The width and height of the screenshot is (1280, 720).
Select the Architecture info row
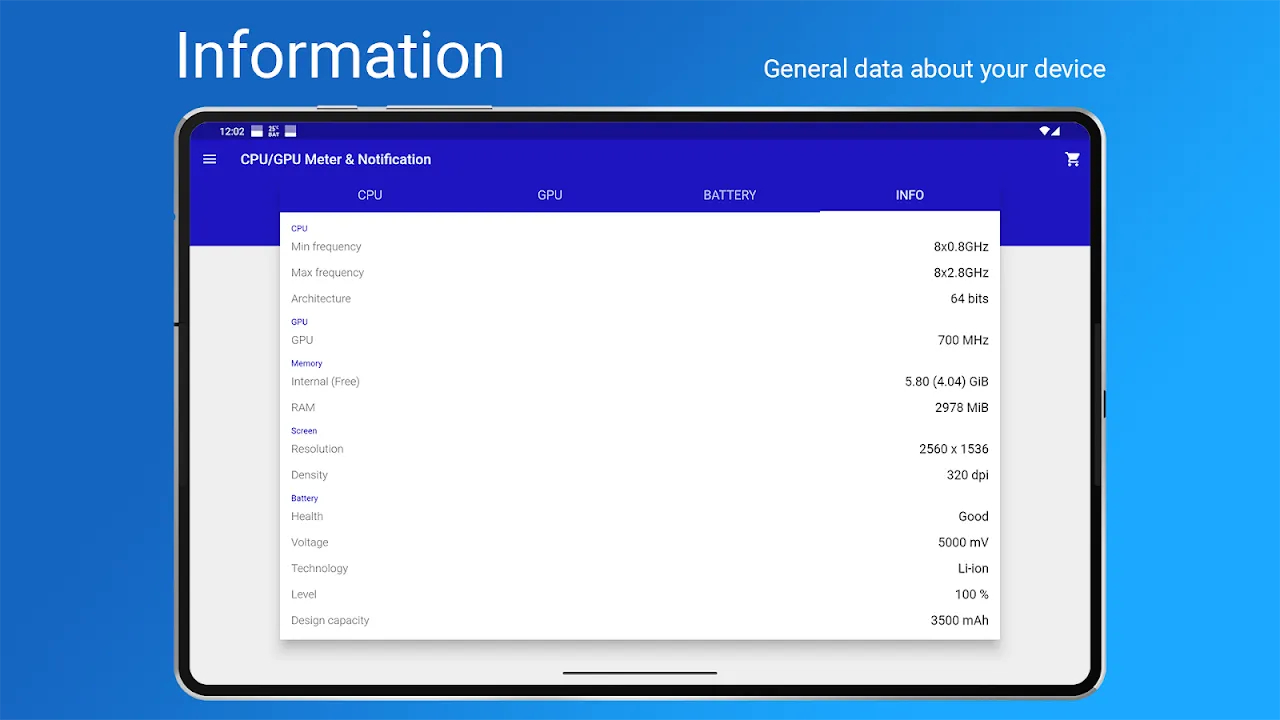640,298
